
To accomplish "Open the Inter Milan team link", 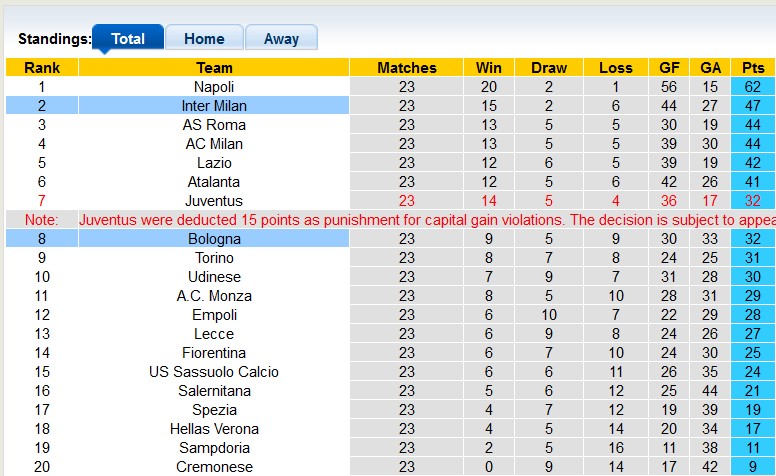I will tap(214, 106).
